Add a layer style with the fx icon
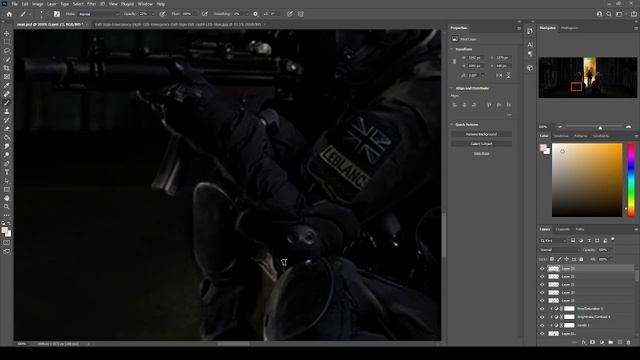Image resolution: width=640 pixels, height=360 pixels. 584,342
